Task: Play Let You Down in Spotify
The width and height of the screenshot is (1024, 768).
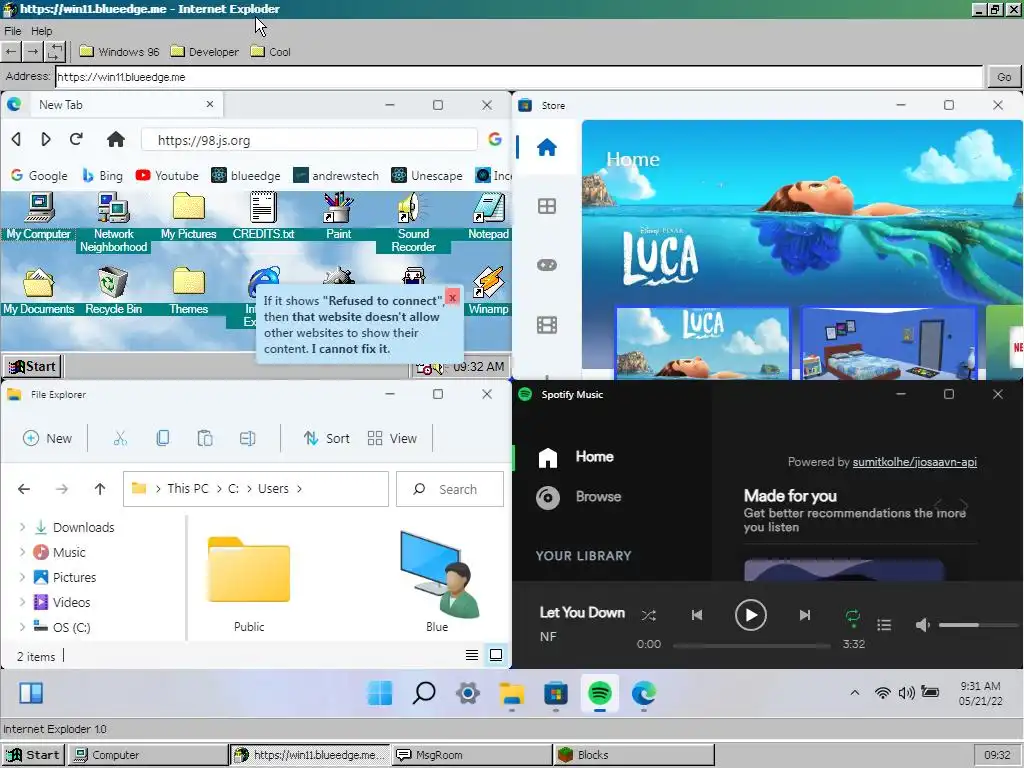Action: tap(750, 615)
